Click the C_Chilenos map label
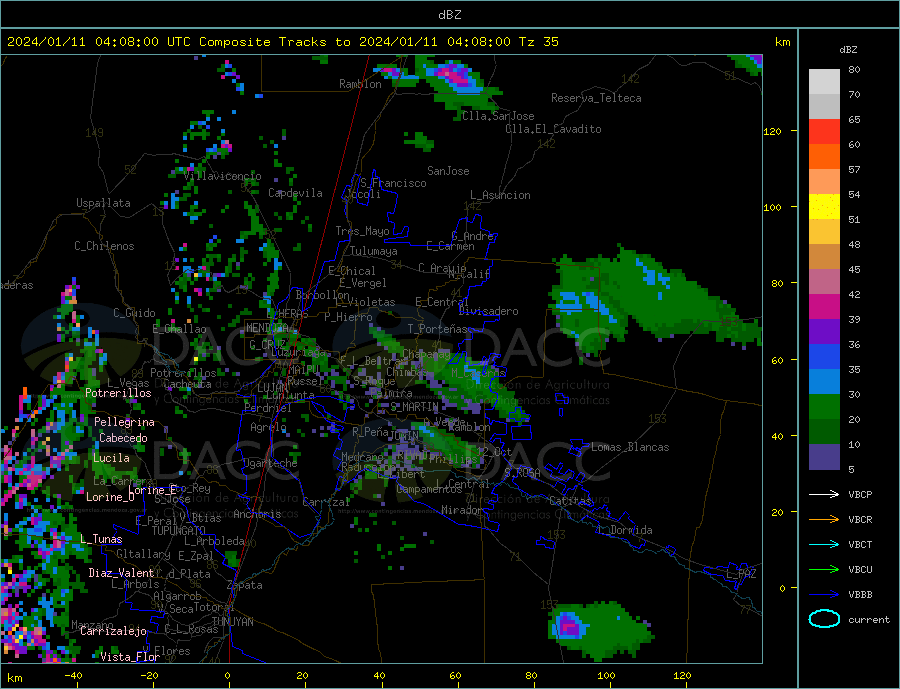Image resolution: width=900 pixels, height=689 pixels. (104, 246)
